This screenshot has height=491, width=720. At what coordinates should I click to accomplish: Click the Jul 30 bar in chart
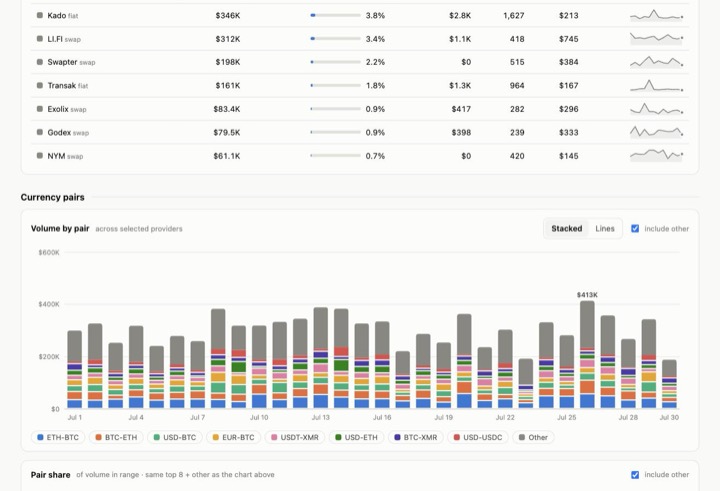click(x=669, y=384)
